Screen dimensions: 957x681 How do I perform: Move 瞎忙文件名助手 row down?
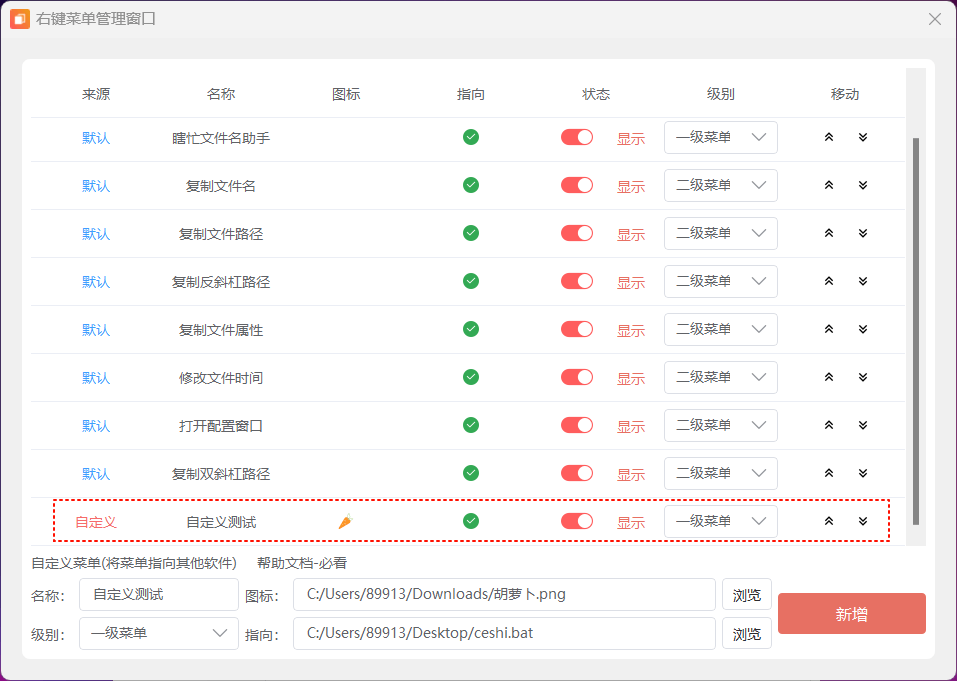[x=863, y=137]
